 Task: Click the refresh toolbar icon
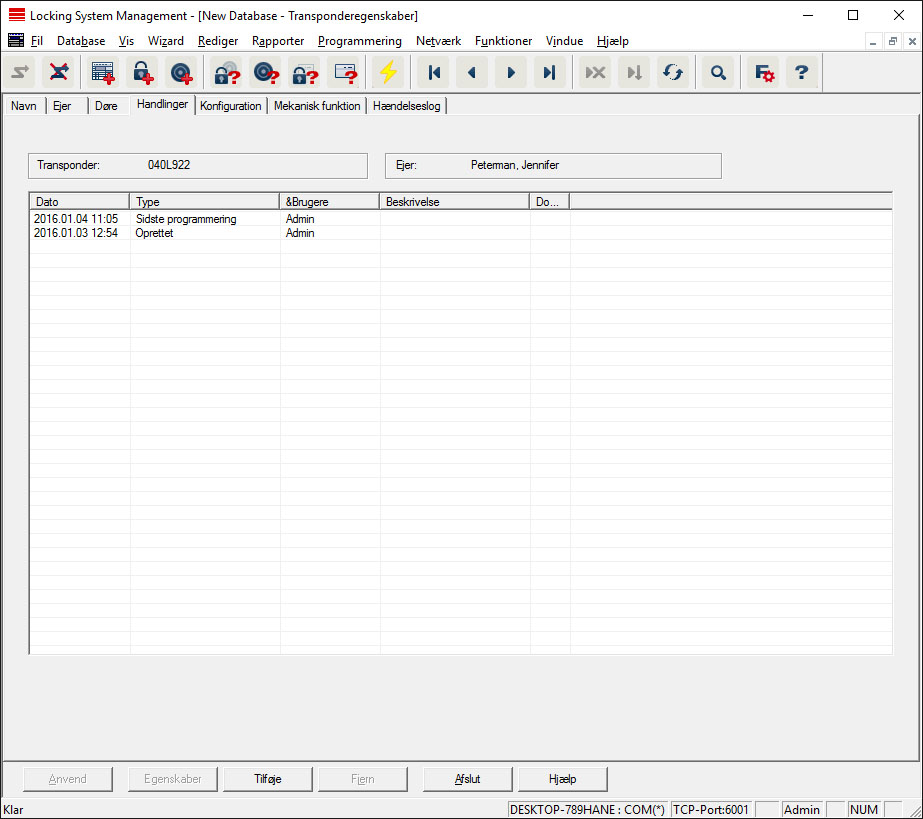point(672,72)
